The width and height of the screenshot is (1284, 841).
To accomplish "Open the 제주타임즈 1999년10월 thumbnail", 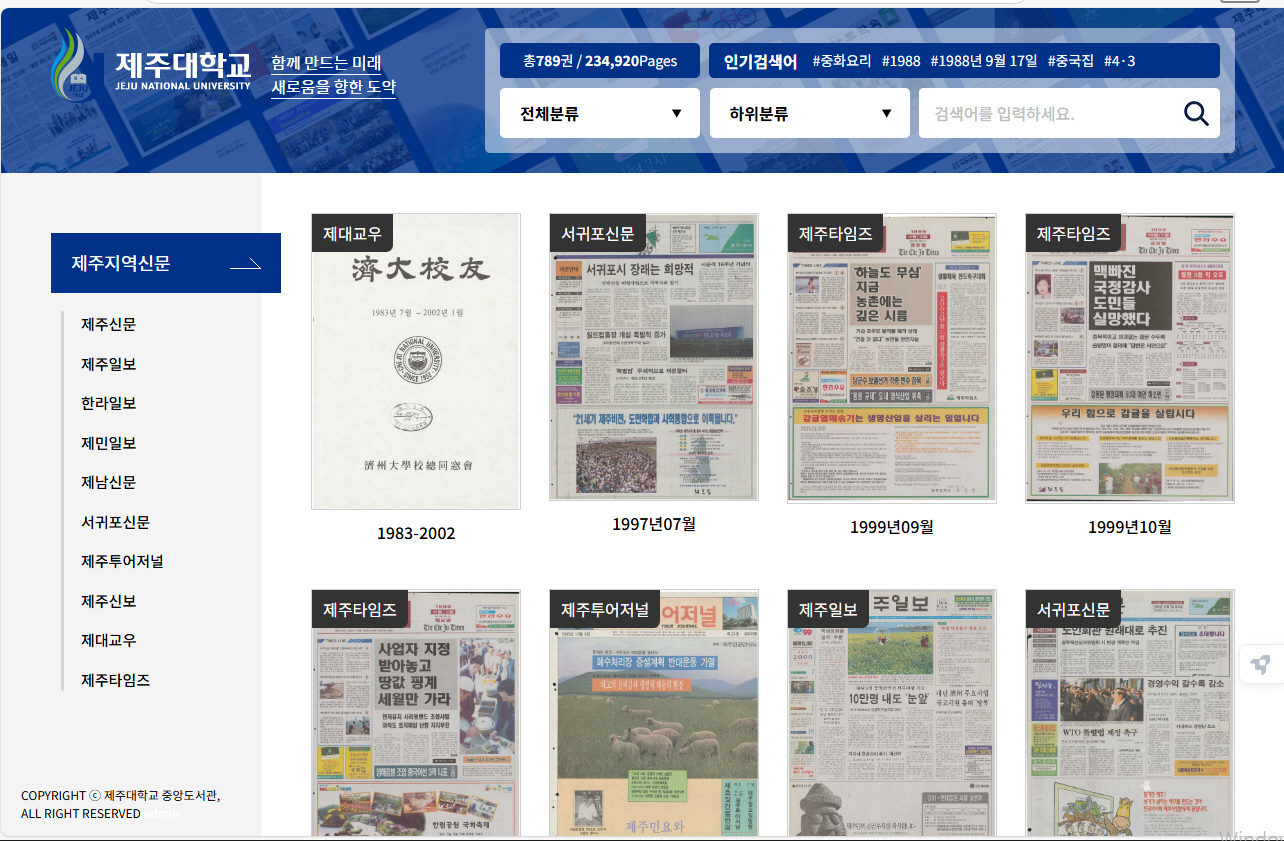I will click(1130, 358).
